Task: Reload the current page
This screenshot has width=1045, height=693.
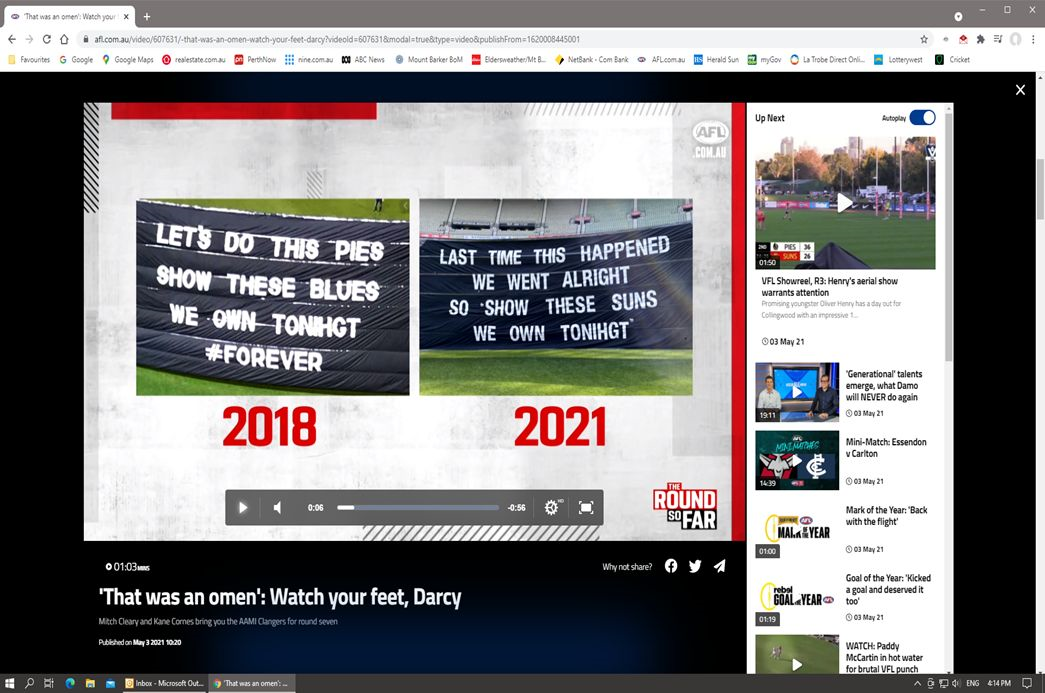Action: point(46,39)
